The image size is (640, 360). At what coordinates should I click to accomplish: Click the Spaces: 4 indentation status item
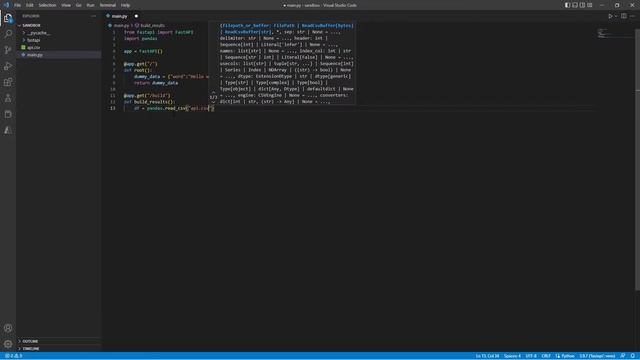pos(512,356)
